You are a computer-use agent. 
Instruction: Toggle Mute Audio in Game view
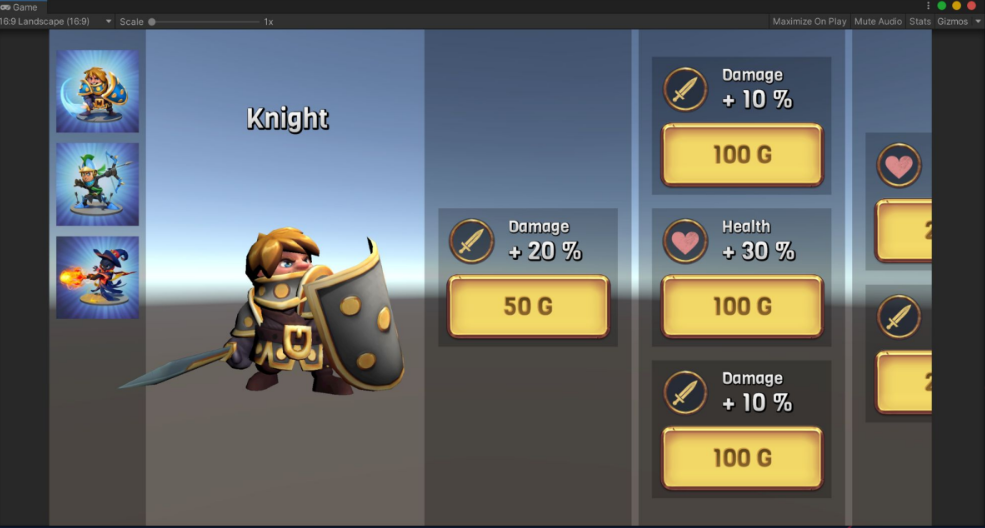878,21
